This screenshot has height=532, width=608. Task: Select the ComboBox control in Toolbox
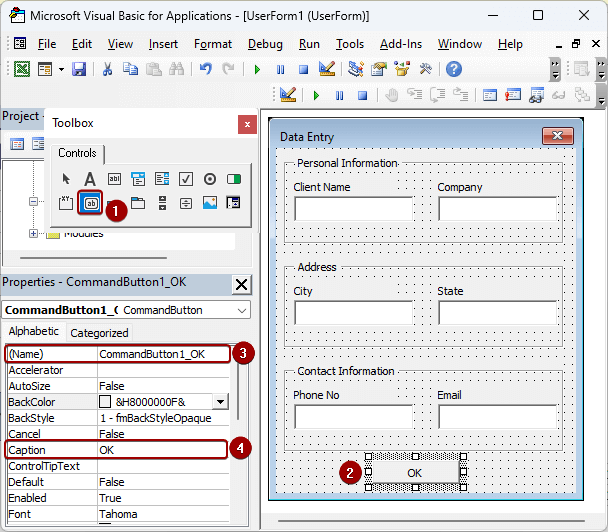pyautogui.click(x=138, y=179)
